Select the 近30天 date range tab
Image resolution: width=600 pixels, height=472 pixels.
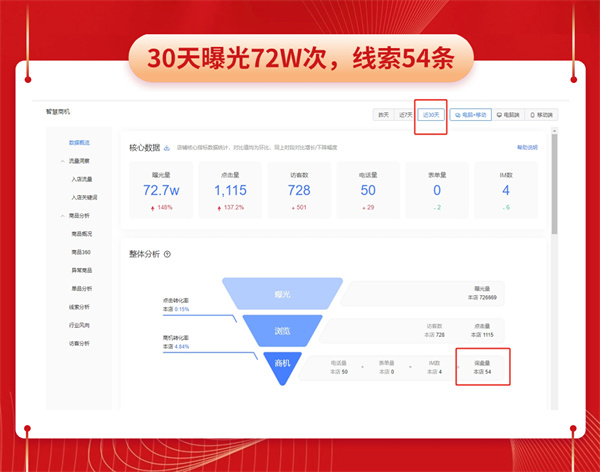pos(431,115)
